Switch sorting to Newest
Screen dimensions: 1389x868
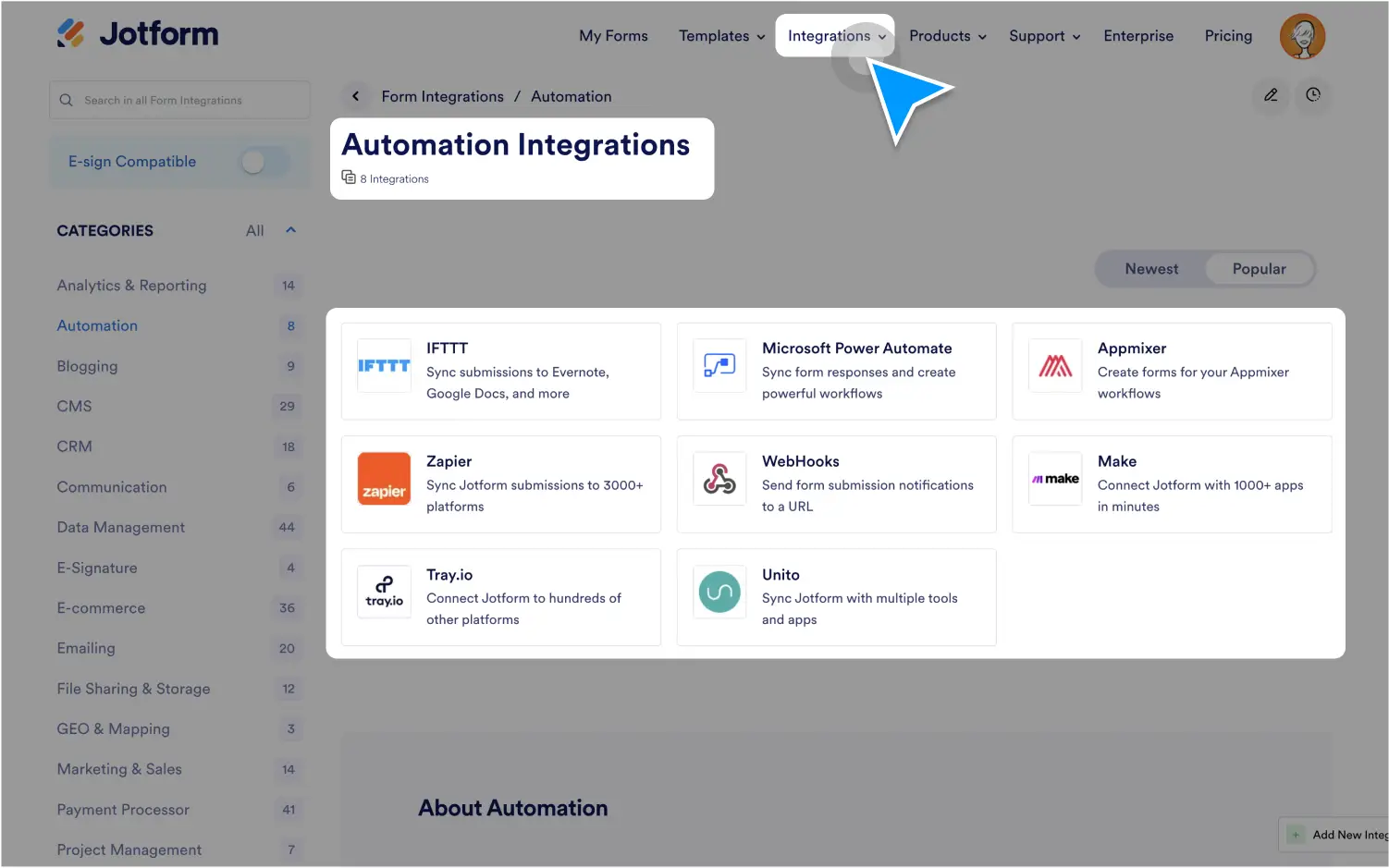click(1151, 268)
